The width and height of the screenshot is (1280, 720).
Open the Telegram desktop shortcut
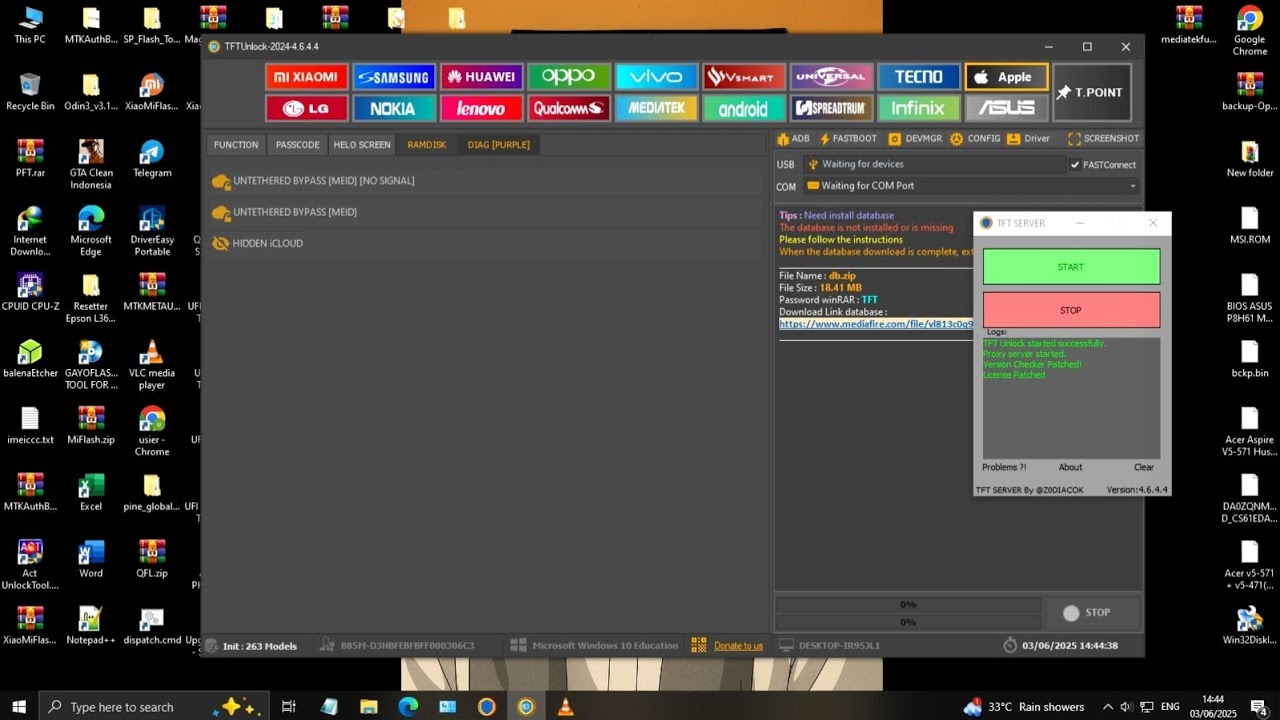(152, 158)
